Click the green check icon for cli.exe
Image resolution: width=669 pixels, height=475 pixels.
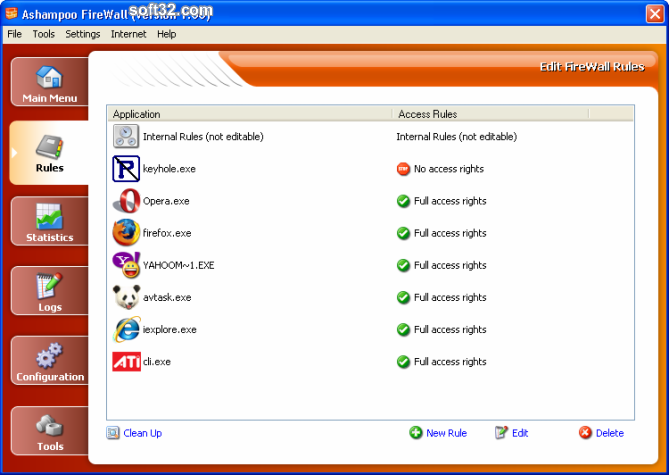coord(403,362)
